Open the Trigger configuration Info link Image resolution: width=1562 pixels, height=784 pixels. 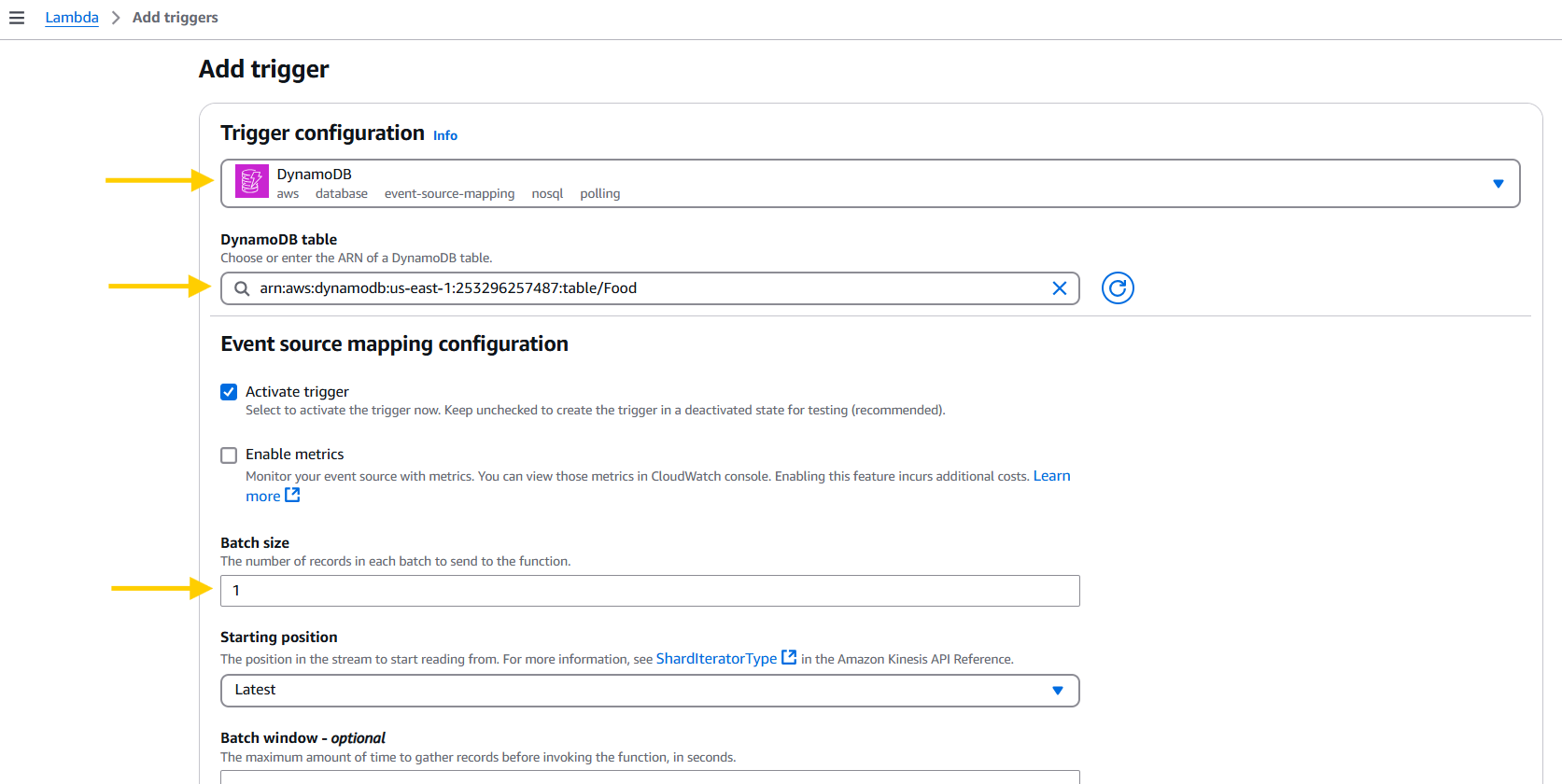coord(444,136)
